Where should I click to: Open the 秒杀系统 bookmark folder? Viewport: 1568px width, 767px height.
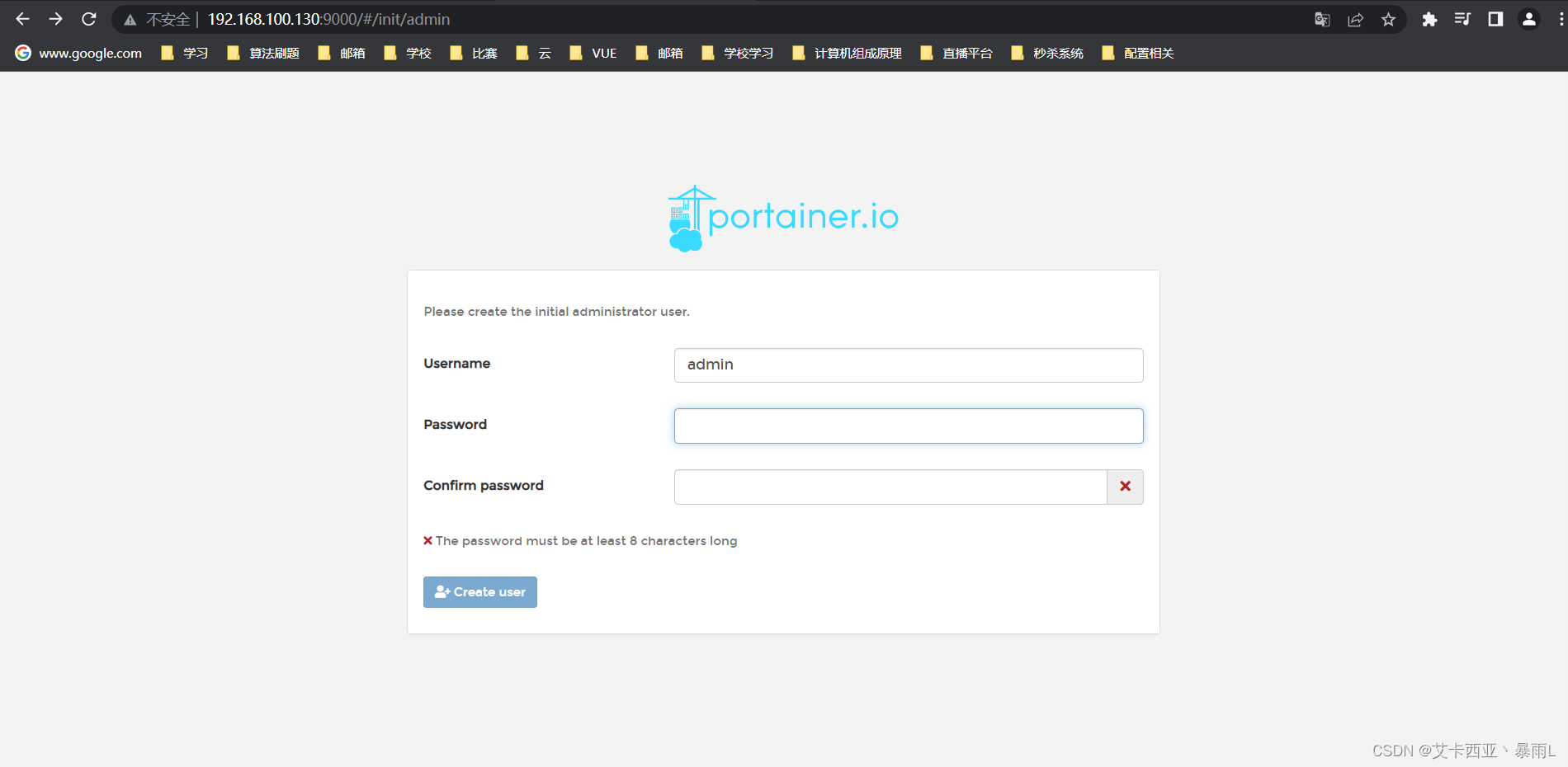click(1047, 53)
